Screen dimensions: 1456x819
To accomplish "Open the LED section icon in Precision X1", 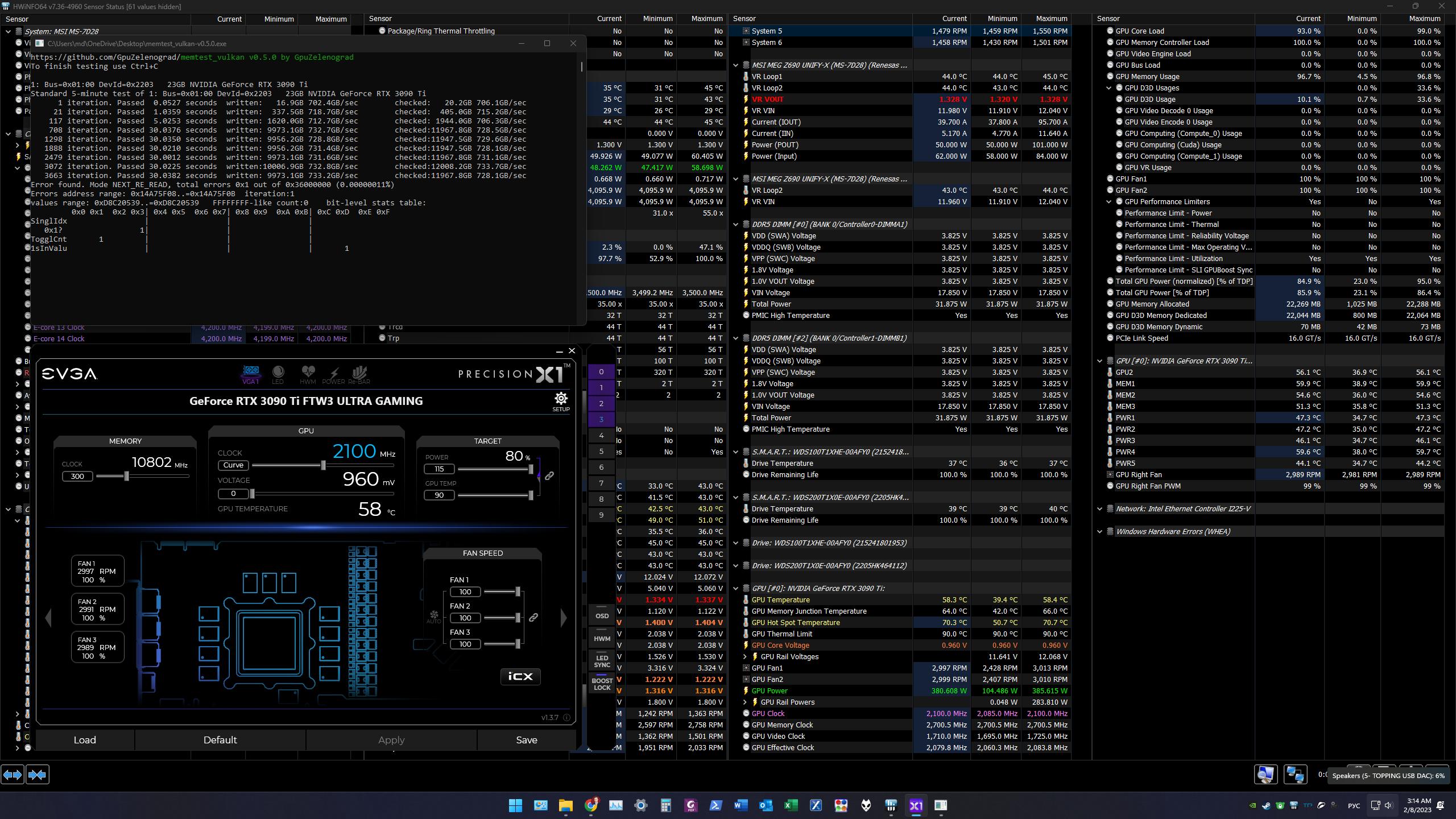I will tap(278, 374).
